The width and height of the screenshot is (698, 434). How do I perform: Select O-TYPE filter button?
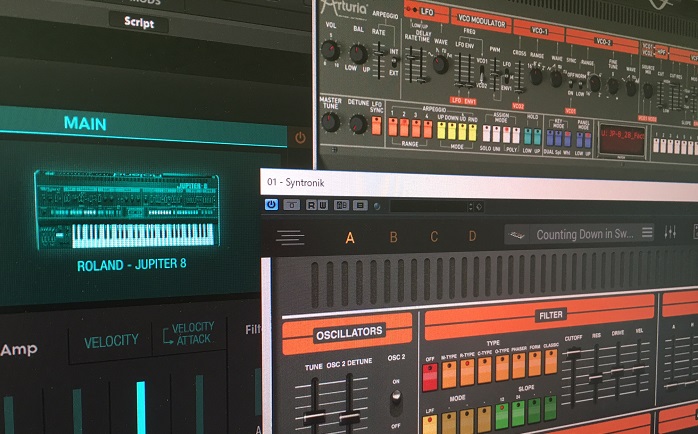(x=502, y=367)
